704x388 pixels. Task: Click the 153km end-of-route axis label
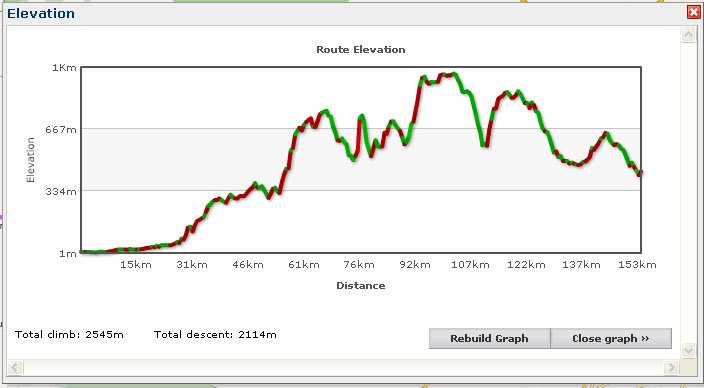637,265
